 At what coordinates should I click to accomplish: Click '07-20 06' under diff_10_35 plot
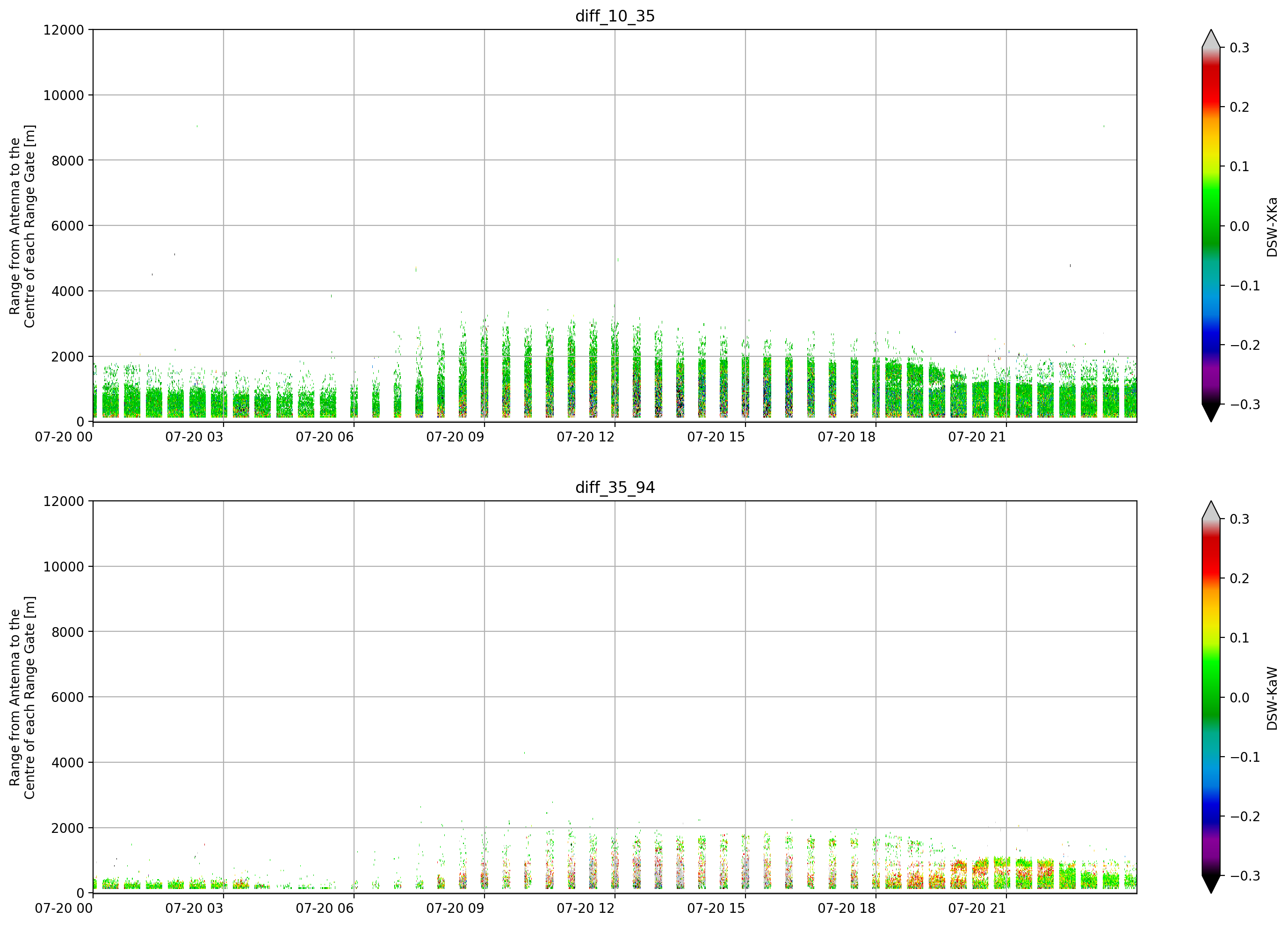pos(325,437)
